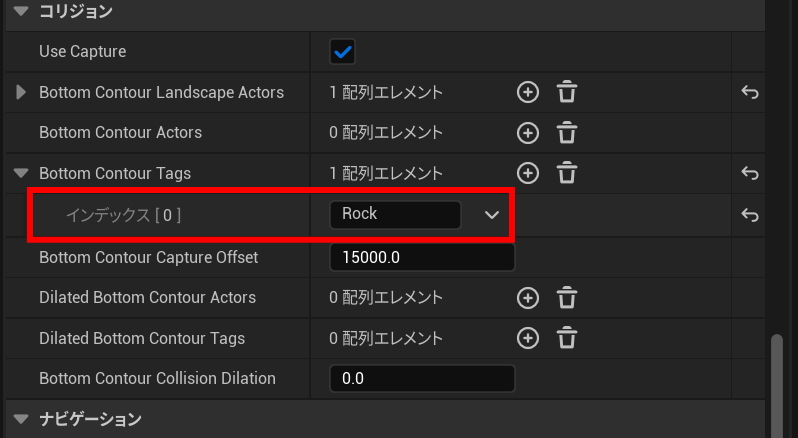Image resolution: width=798 pixels, height=438 pixels.
Task: Add element to Dilated Bottom Contour Actors
Action: (x=527, y=298)
